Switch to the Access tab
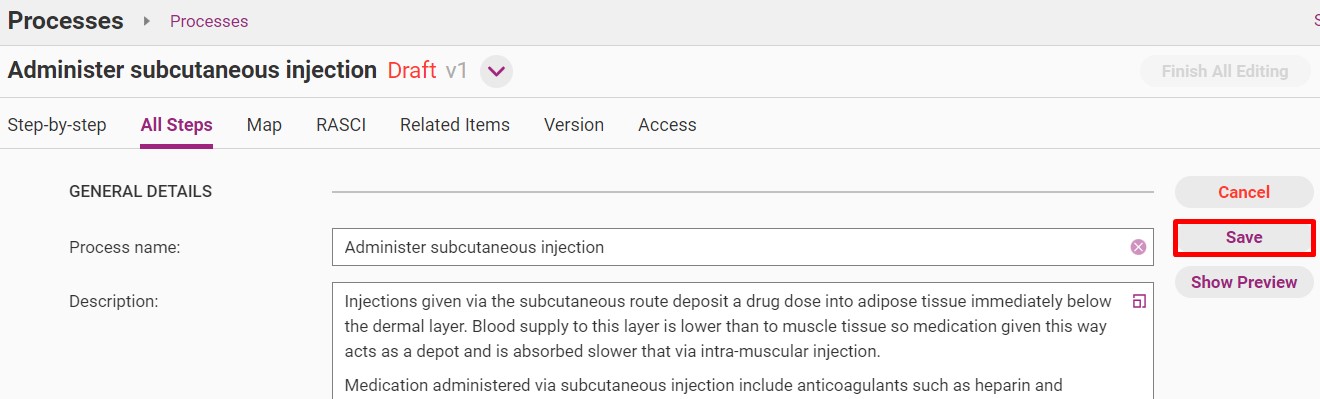This screenshot has height=399, width=1320. click(667, 125)
